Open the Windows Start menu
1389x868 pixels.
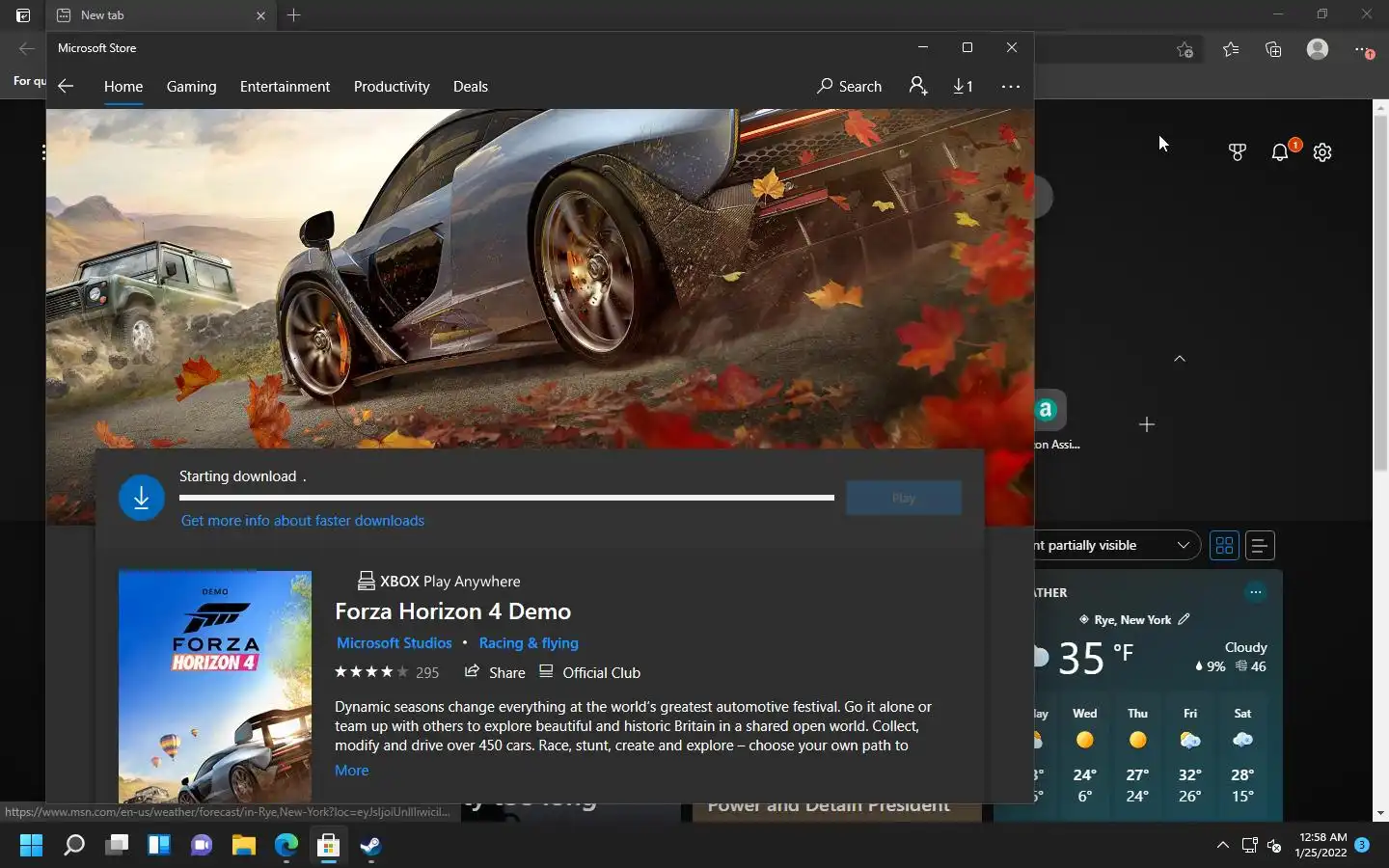pos(31,846)
